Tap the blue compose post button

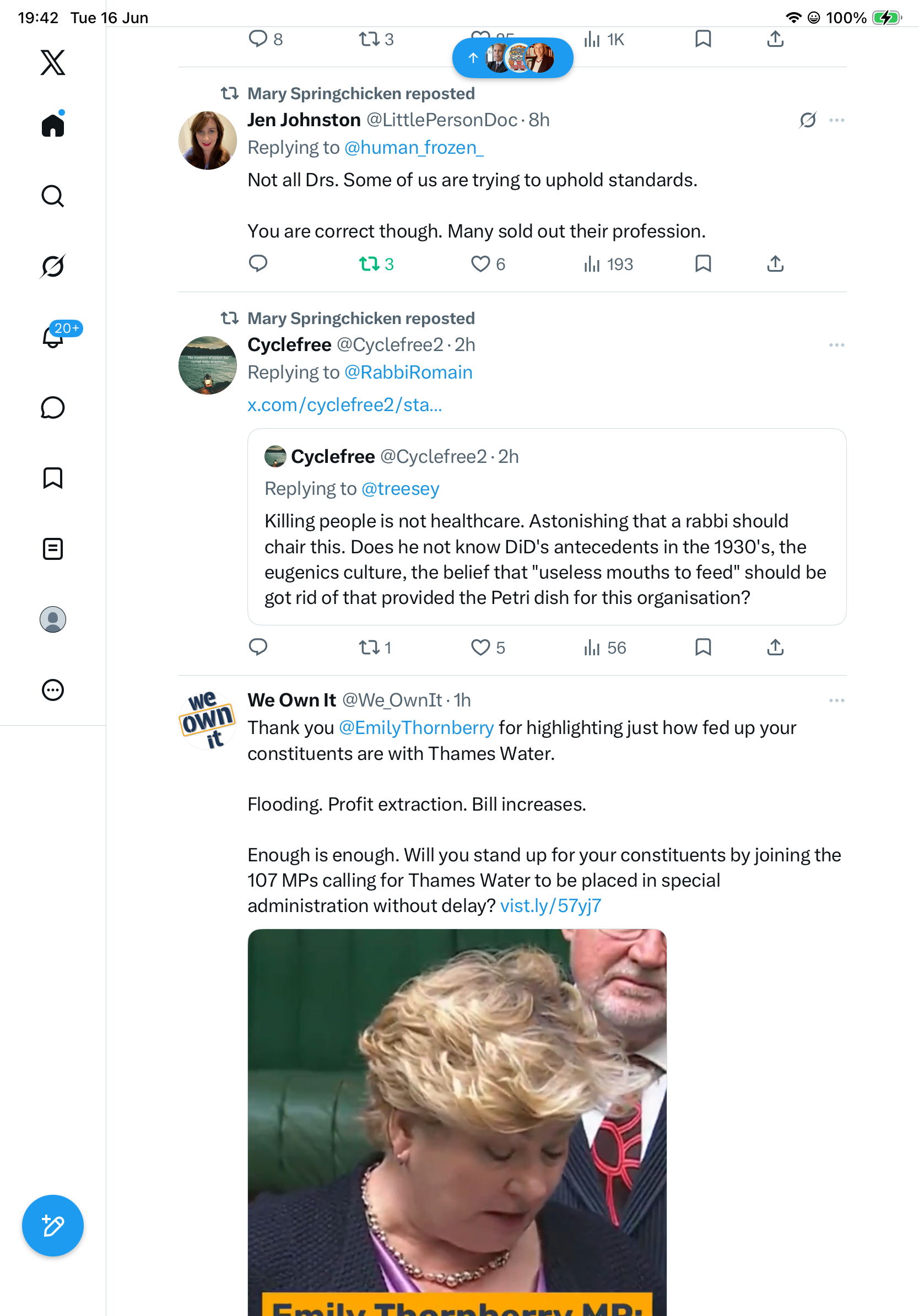point(53,1226)
